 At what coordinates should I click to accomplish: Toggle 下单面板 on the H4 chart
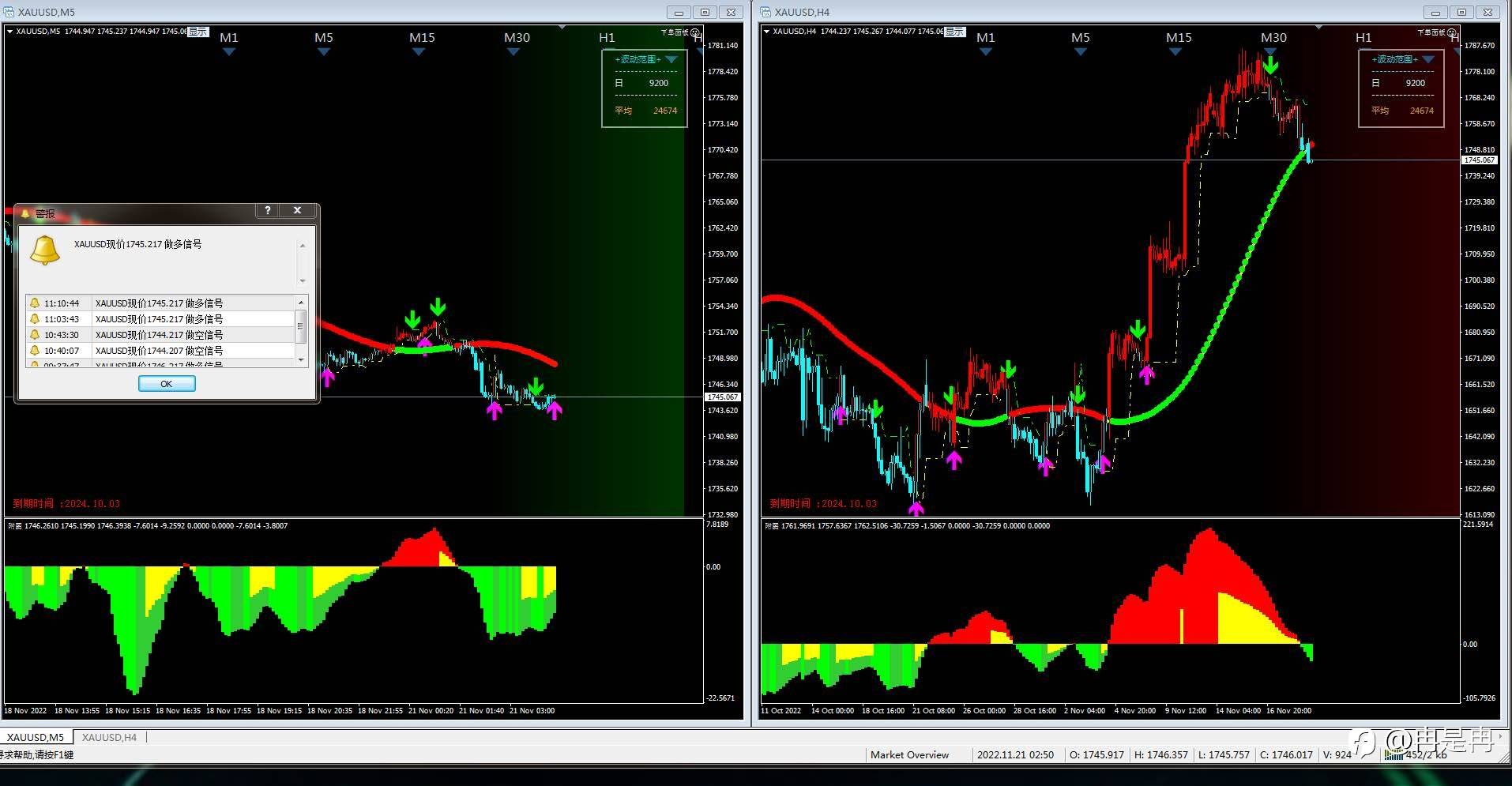[1431, 32]
